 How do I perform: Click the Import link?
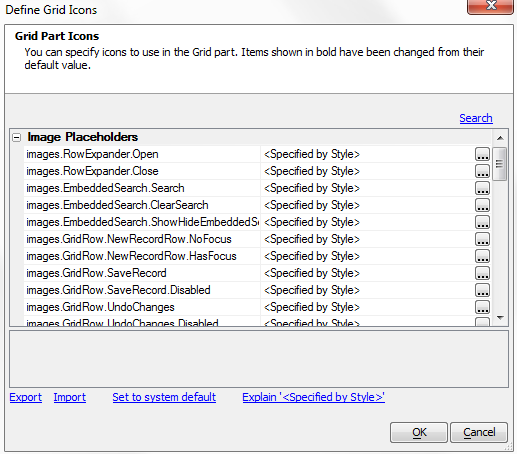click(70, 397)
